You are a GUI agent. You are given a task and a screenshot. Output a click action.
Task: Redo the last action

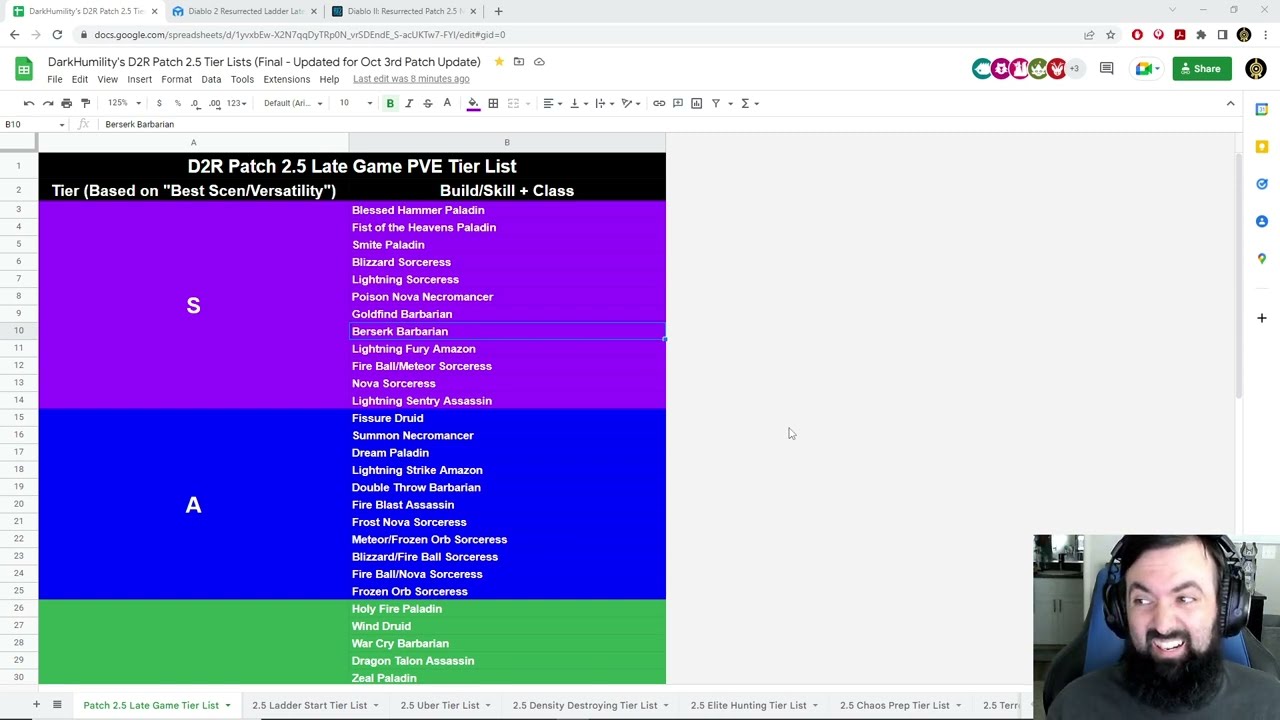tap(48, 103)
